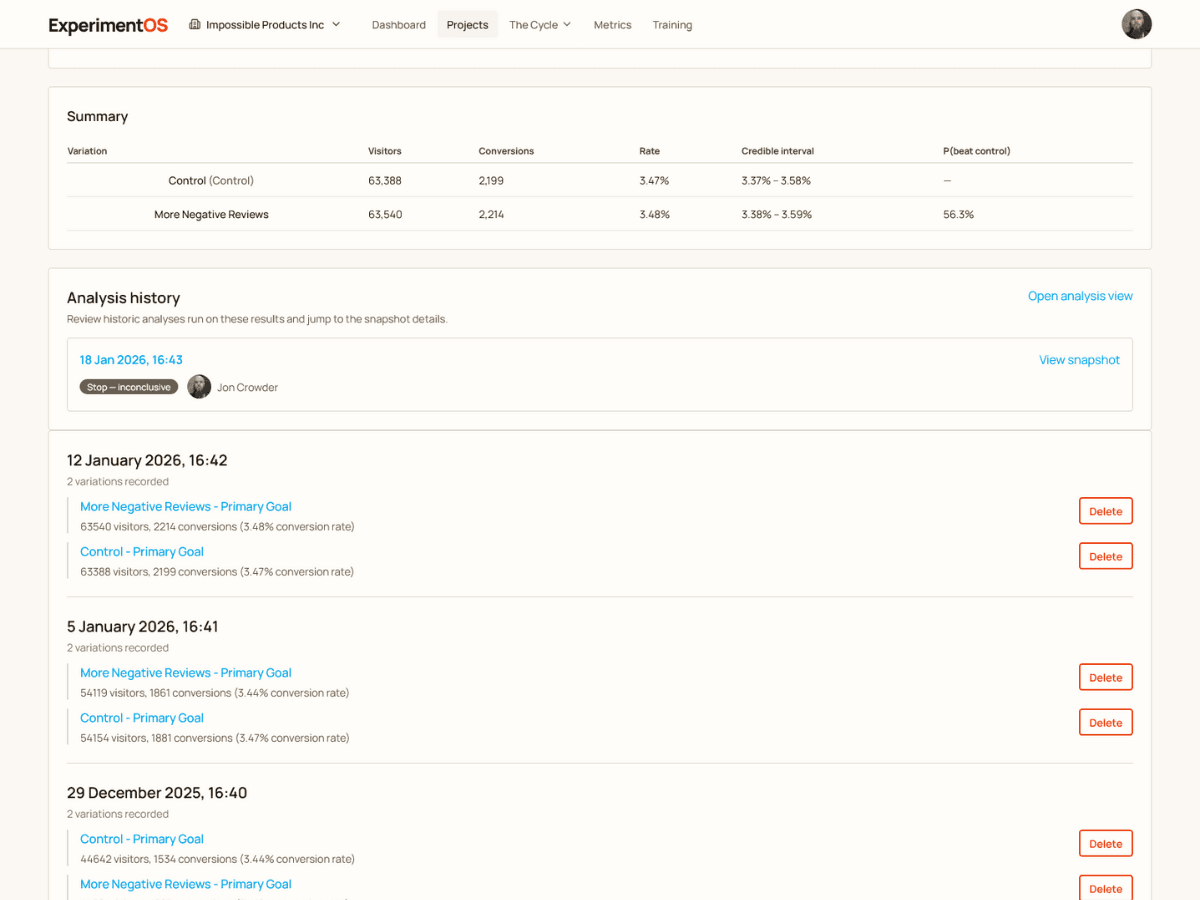Open the profile avatar in the top right
1200x900 pixels.
[1137, 24]
